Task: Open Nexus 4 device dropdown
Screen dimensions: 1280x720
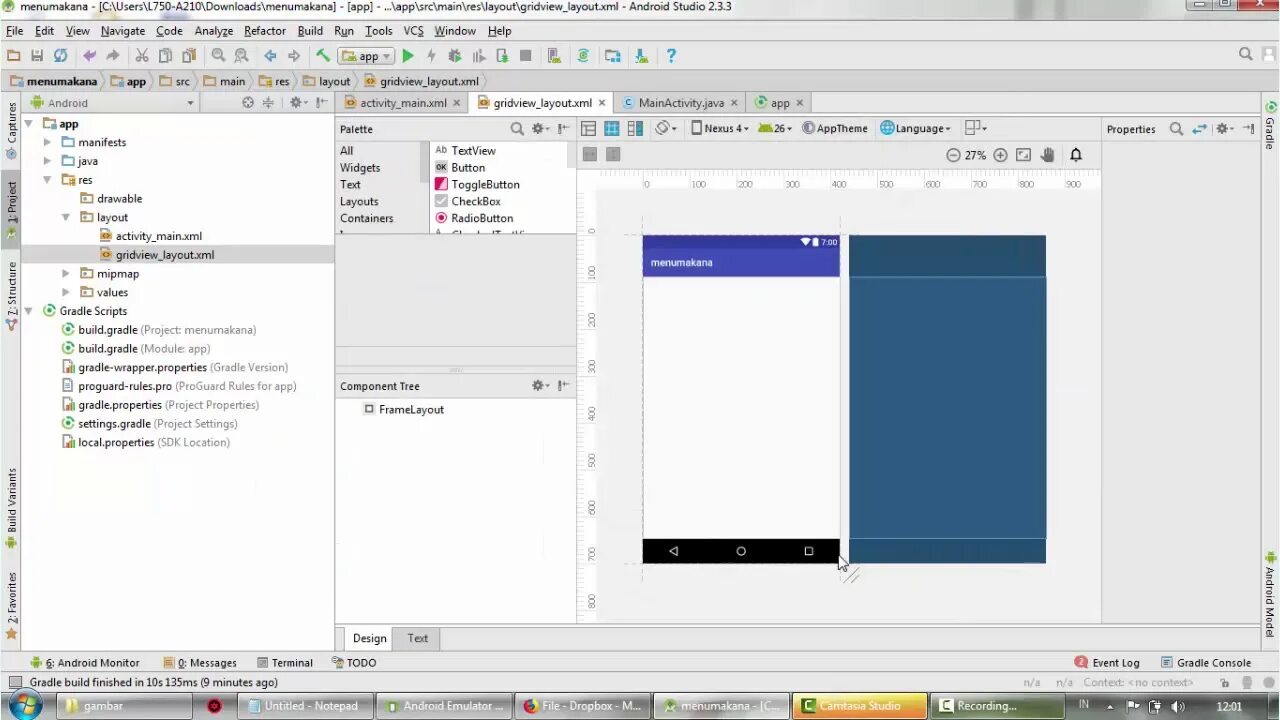Action: point(718,128)
